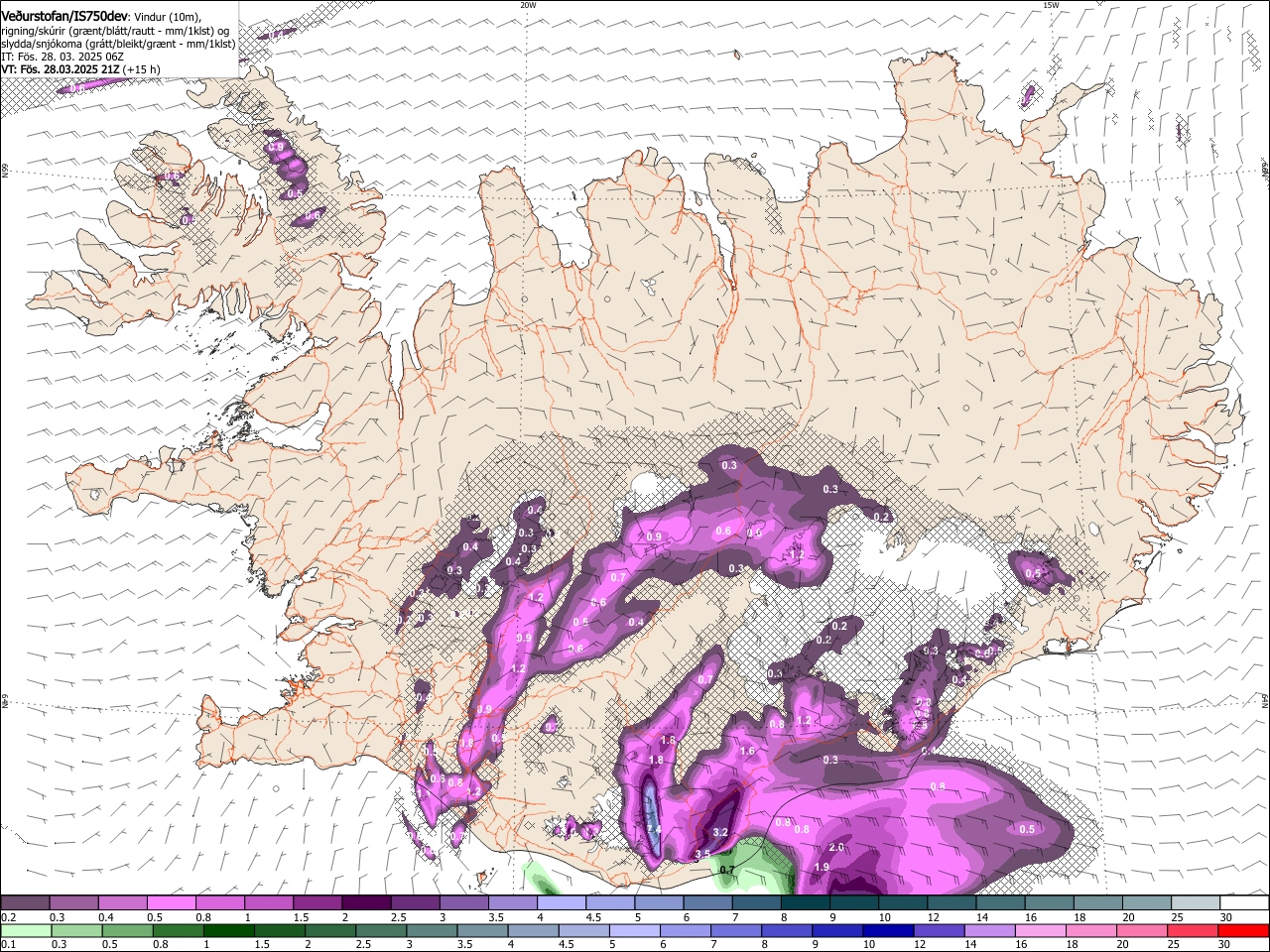Select the grey 25 swatch in upper legend
This screenshot has width=1270, height=952.
pos(1196,902)
